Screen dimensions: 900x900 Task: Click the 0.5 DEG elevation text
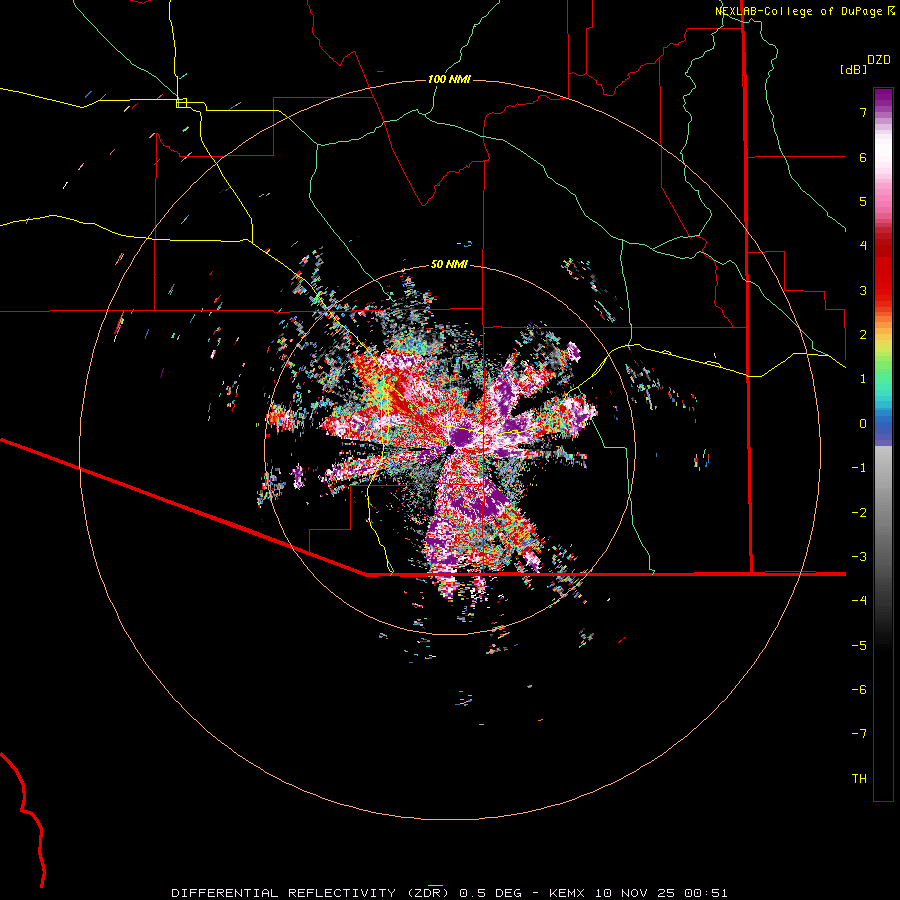point(491,893)
